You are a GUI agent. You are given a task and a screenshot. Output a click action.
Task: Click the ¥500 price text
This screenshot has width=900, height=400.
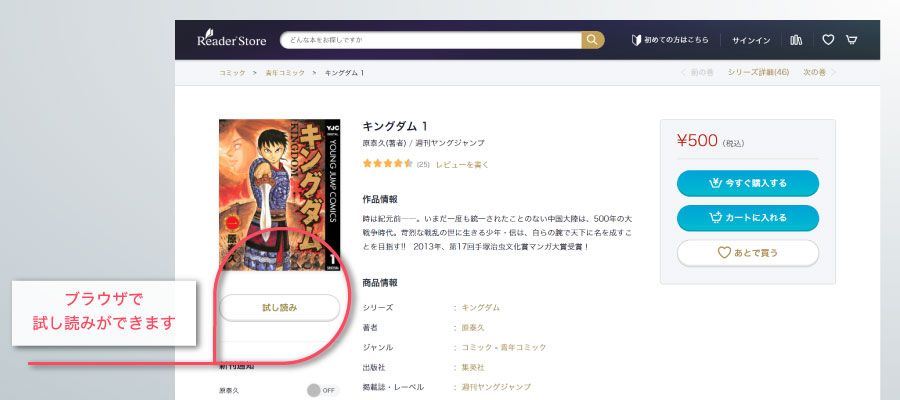(697, 141)
